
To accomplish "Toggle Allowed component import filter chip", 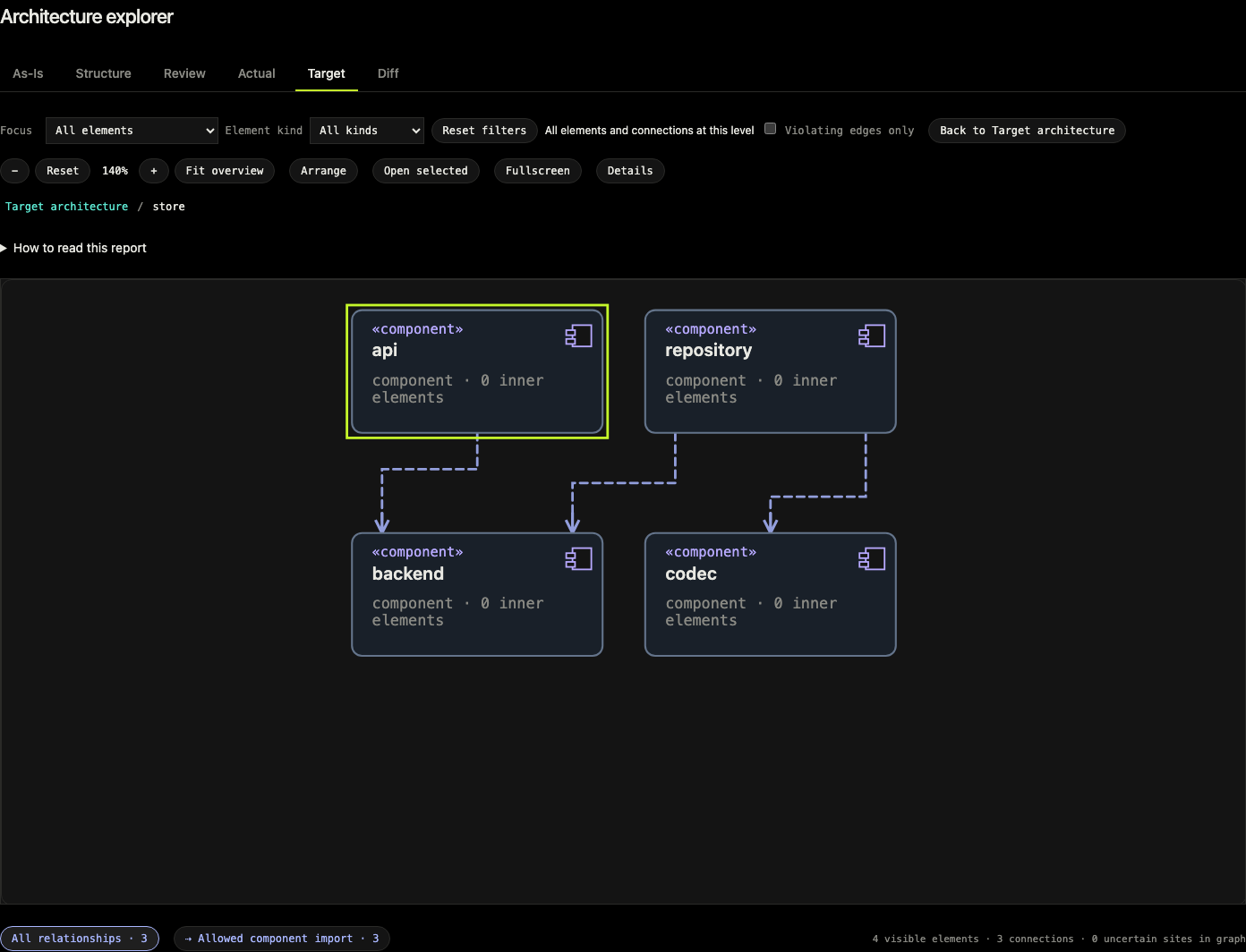I will (282, 939).
